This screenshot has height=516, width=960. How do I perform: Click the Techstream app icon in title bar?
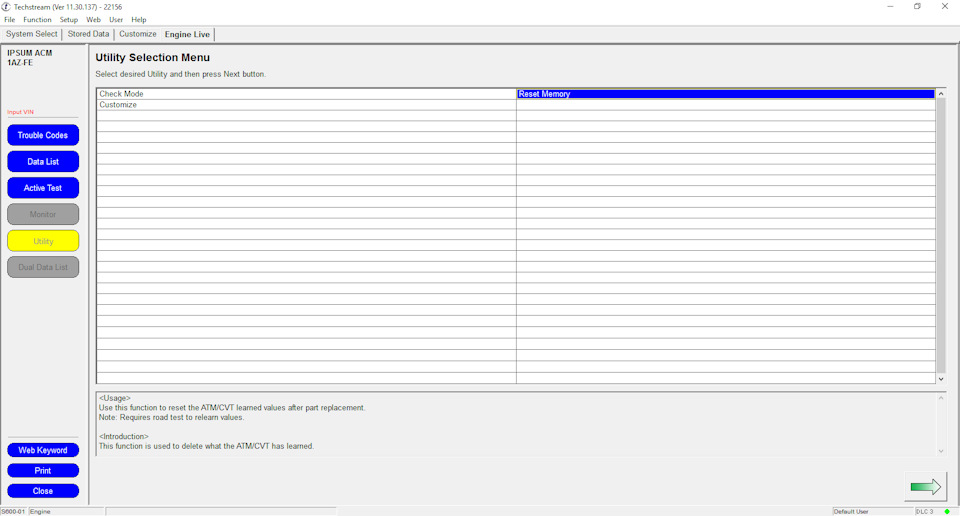[x=6, y=7]
